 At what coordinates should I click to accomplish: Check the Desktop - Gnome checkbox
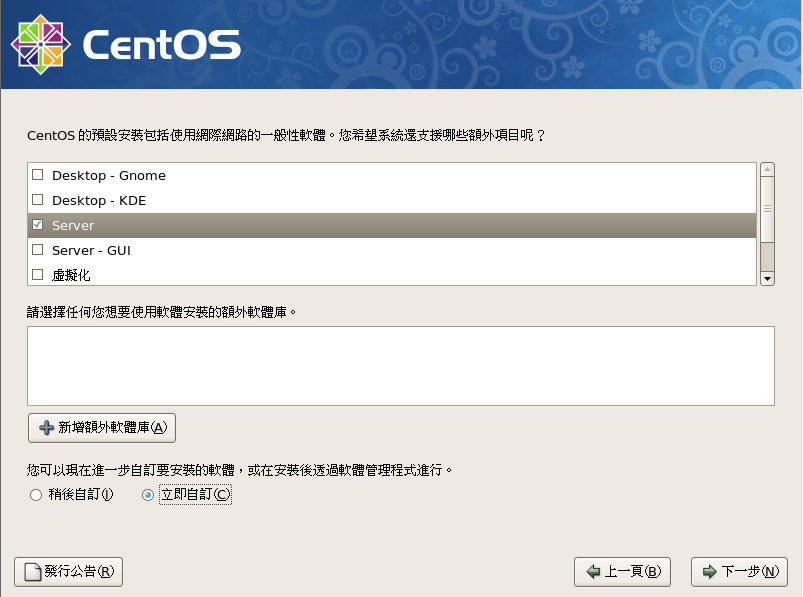pos(37,175)
